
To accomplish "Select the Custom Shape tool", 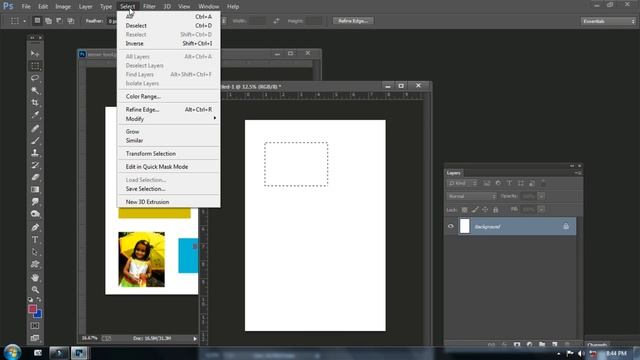I will (35, 264).
